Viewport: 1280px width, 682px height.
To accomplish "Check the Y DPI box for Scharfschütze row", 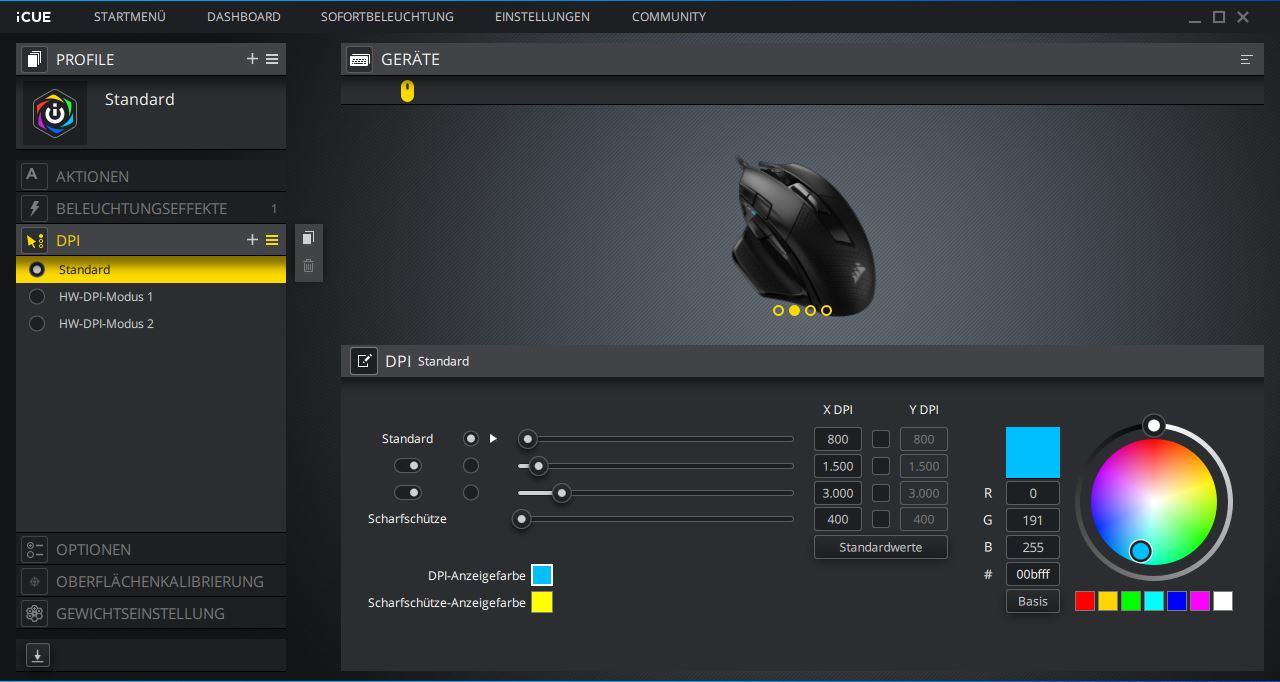I will click(881, 519).
